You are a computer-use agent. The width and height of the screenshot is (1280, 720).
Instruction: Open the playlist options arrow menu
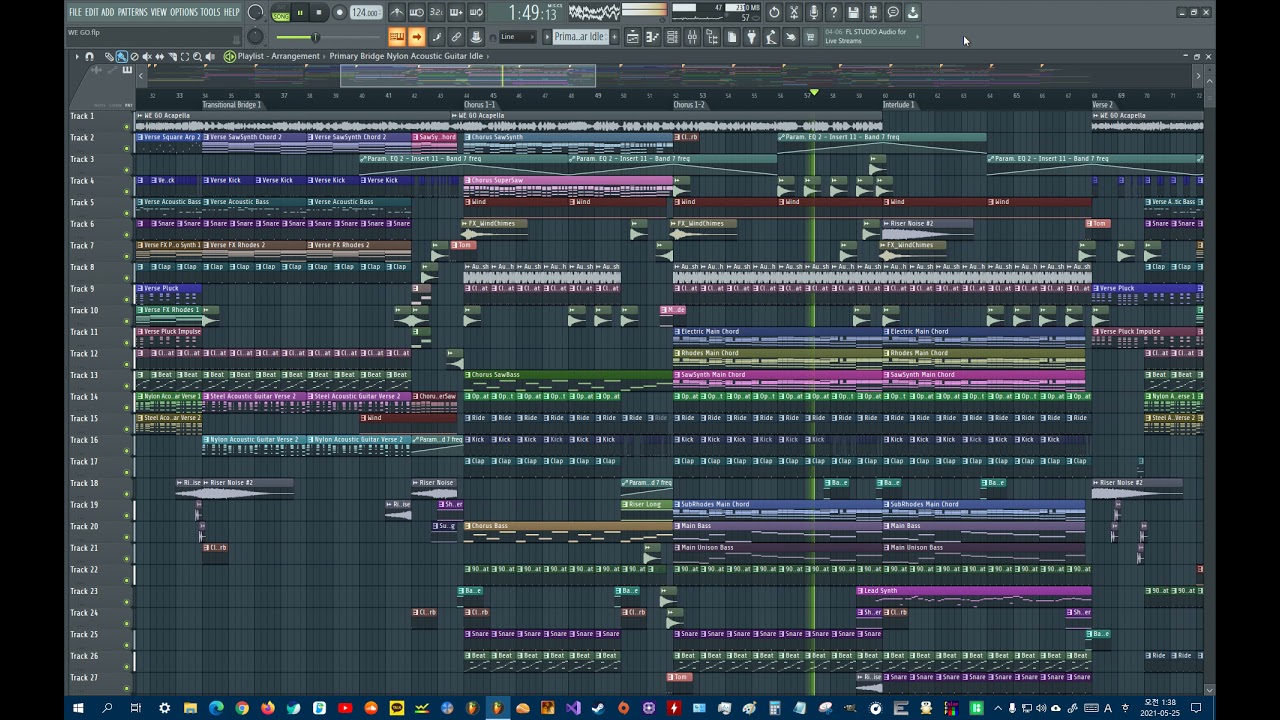[x=76, y=57]
